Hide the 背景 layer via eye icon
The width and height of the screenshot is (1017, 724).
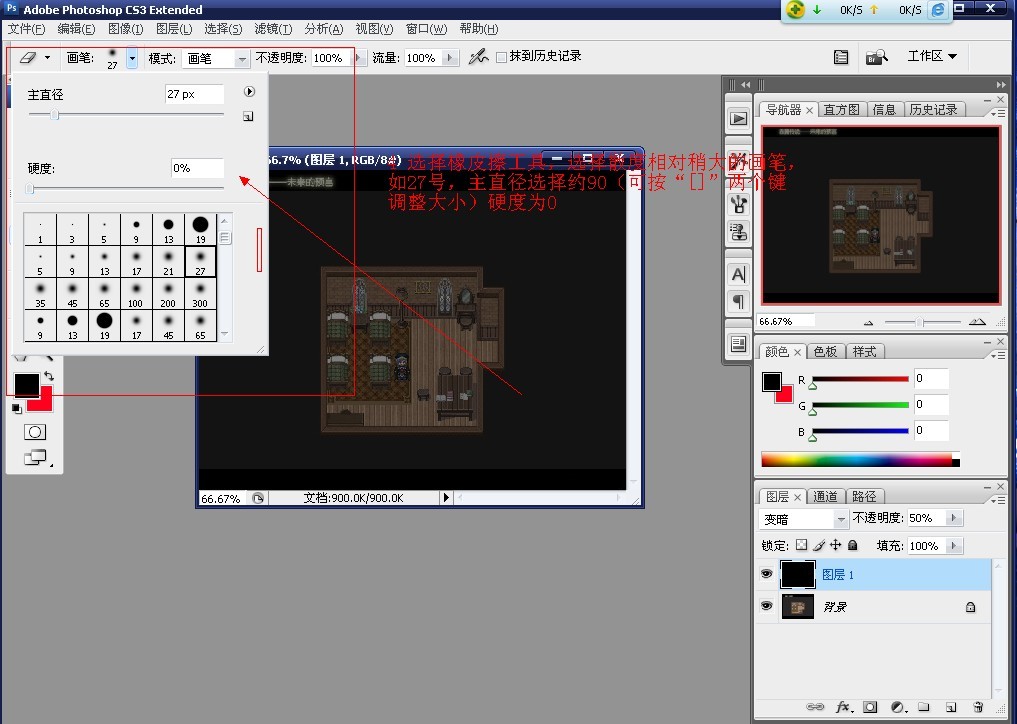point(767,606)
